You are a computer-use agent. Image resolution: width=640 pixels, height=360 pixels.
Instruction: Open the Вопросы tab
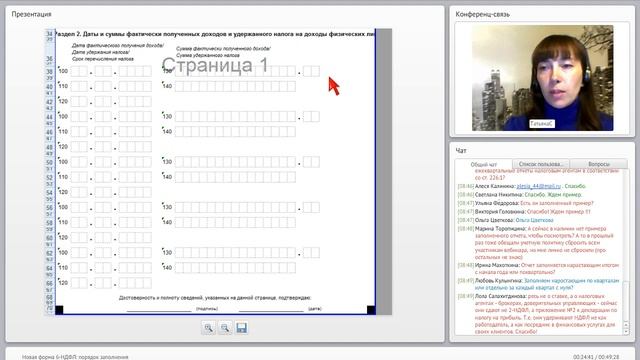(598, 164)
